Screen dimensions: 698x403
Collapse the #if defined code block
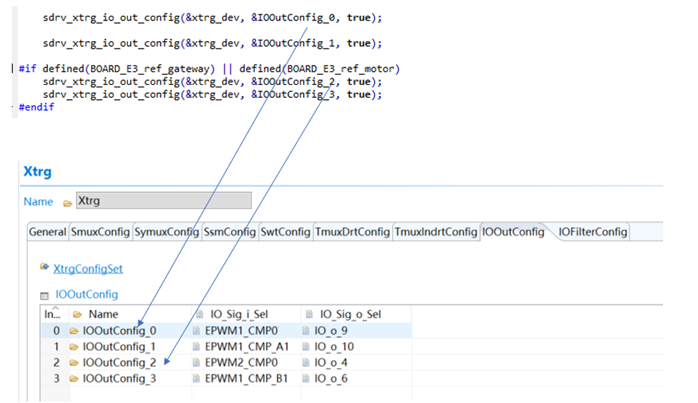tap(12, 69)
